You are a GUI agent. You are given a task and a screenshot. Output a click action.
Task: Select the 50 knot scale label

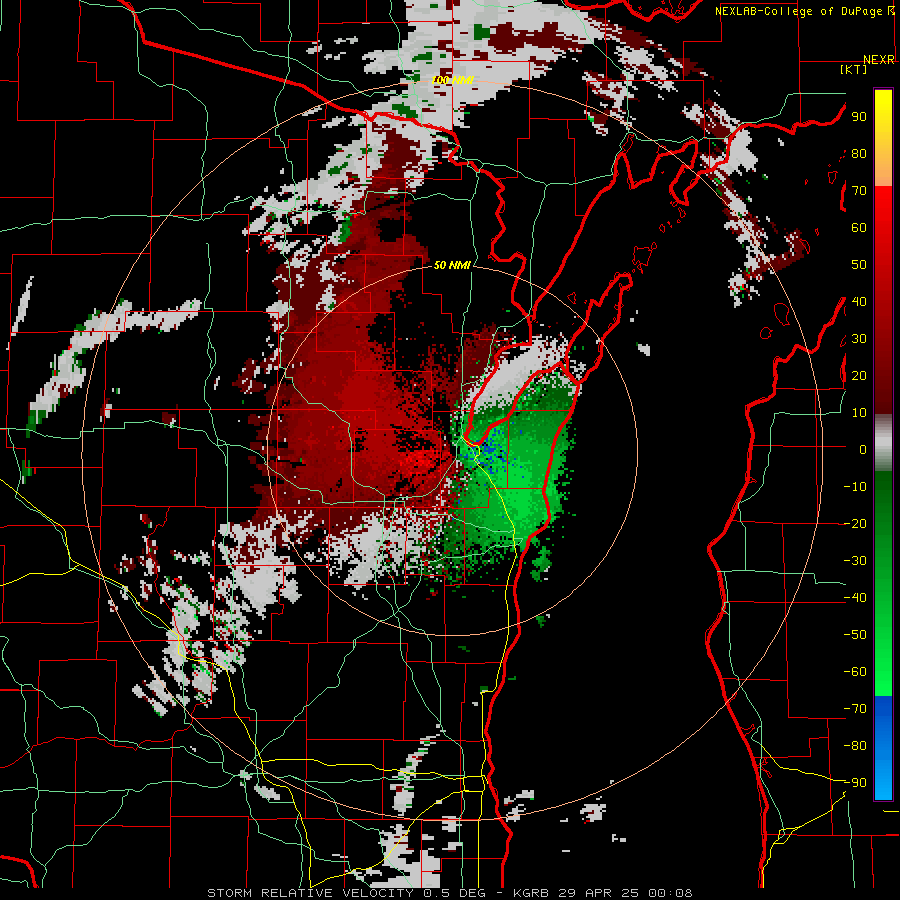859,265
